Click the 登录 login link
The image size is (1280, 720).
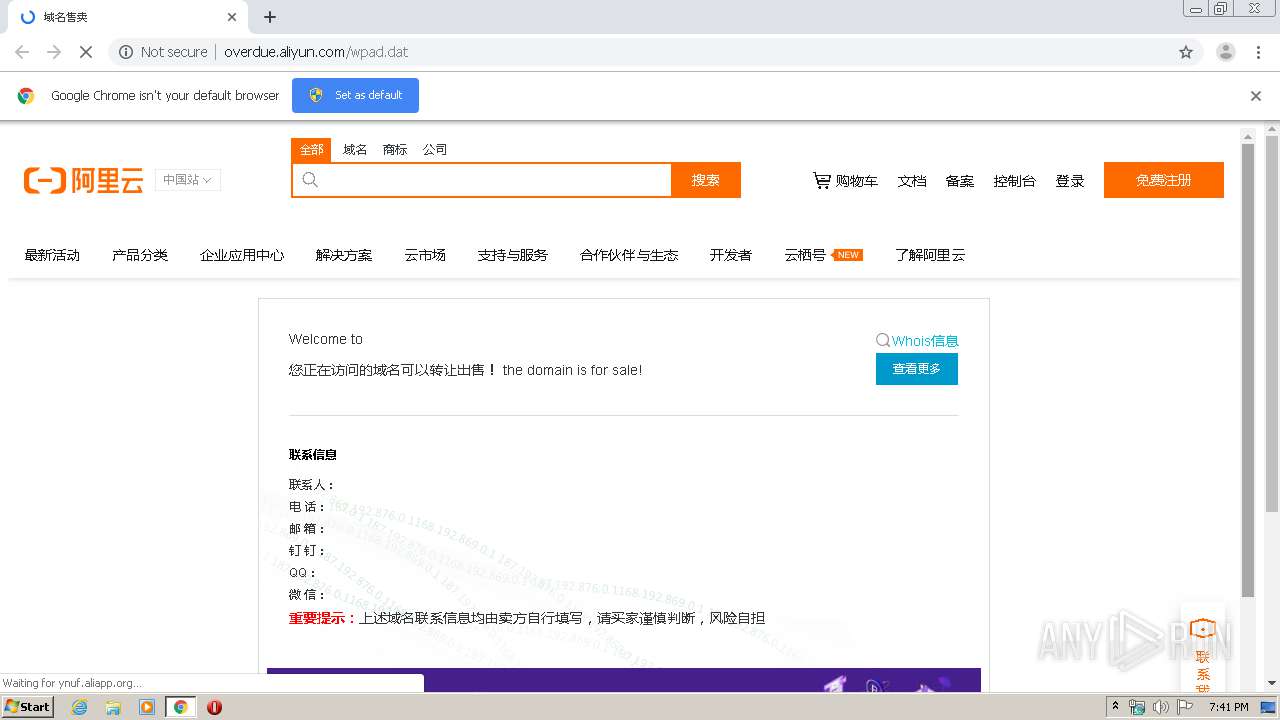(1070, 181)
